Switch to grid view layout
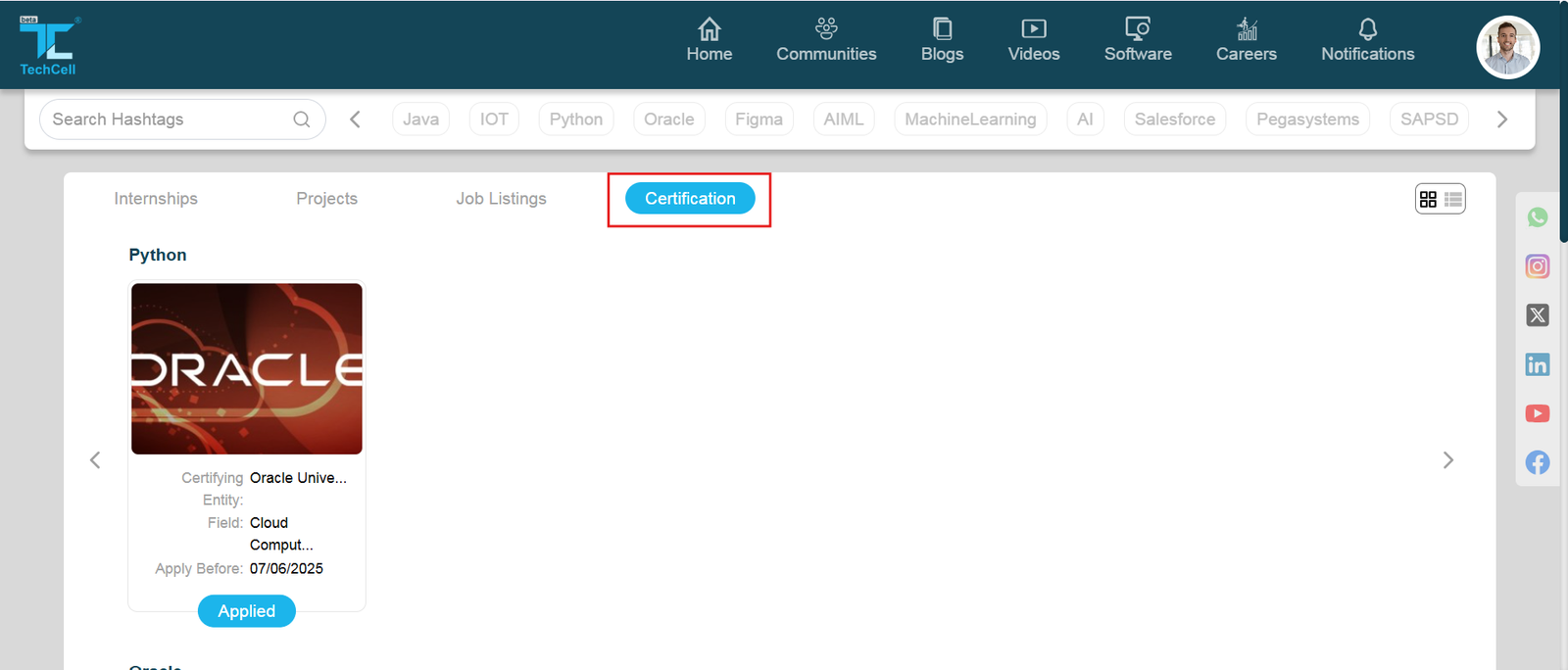The height and width of the screenshot is (670, 1568). click(1428, 199)
